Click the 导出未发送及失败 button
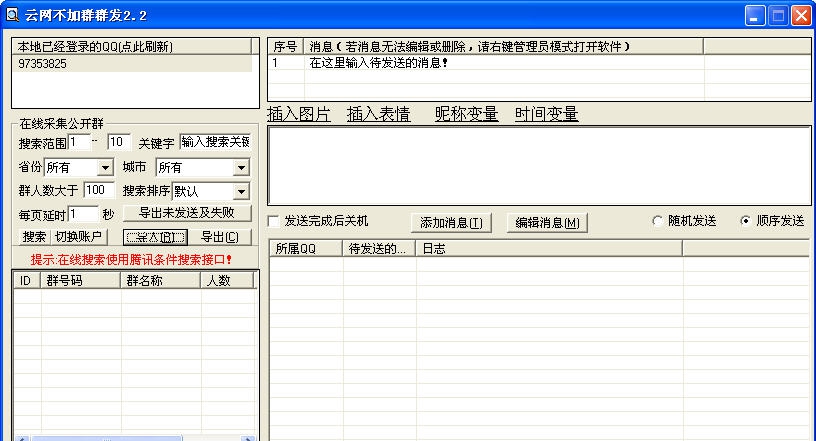The width and height of the screenshot is (816, 441). (187, 213)
